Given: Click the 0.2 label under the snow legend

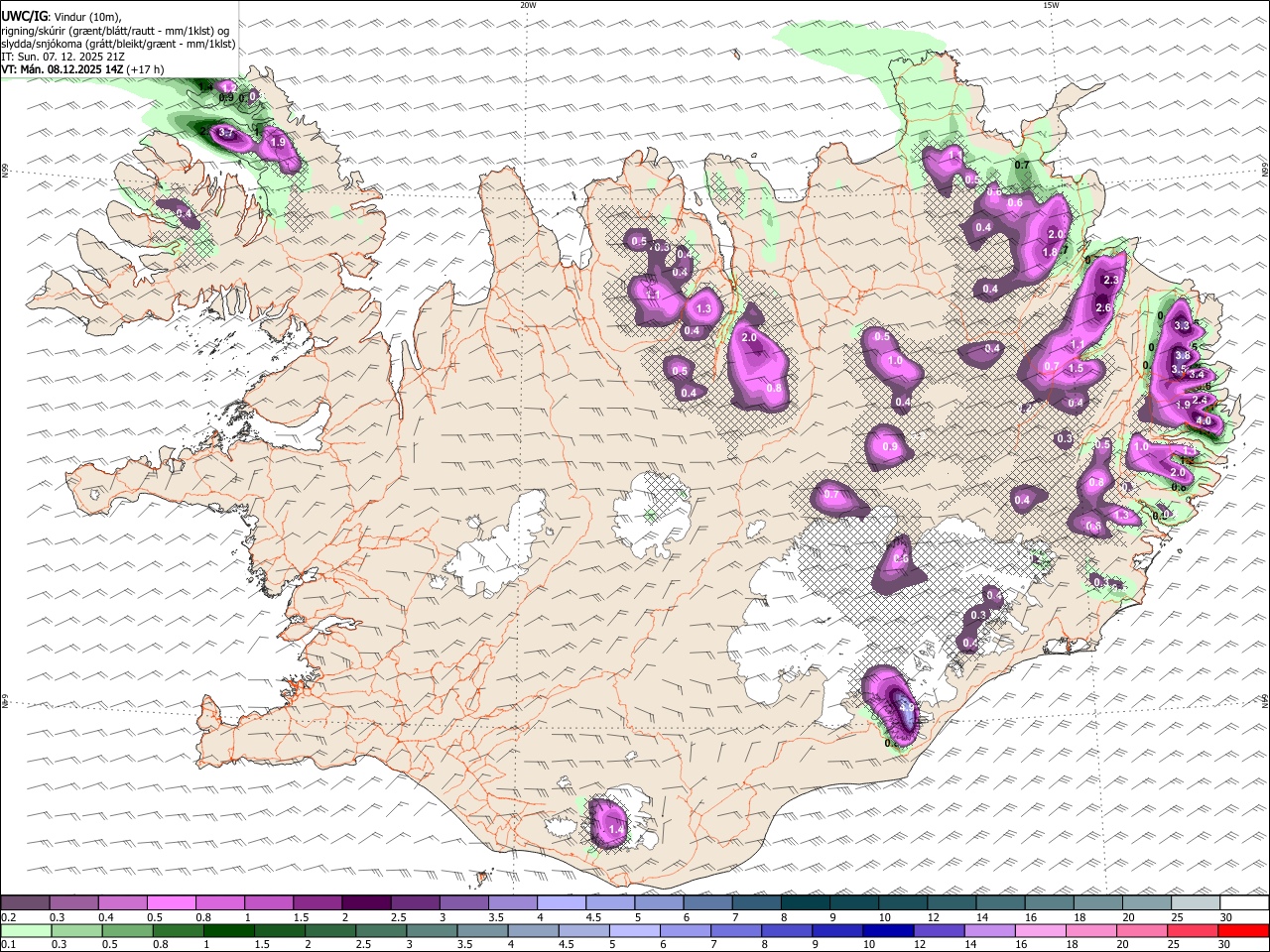Looking at the screenshot, I should tap(8, 917).
